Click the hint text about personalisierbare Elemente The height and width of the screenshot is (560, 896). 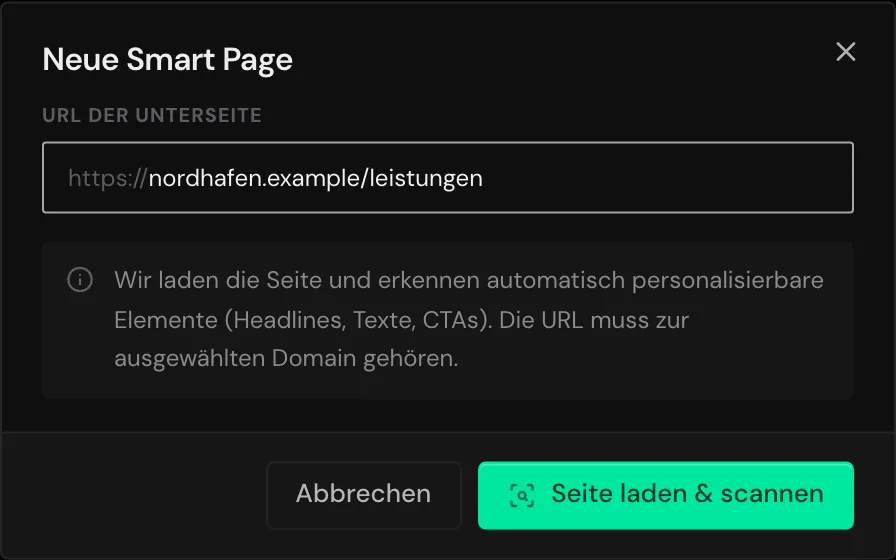[x=469, y=319]
